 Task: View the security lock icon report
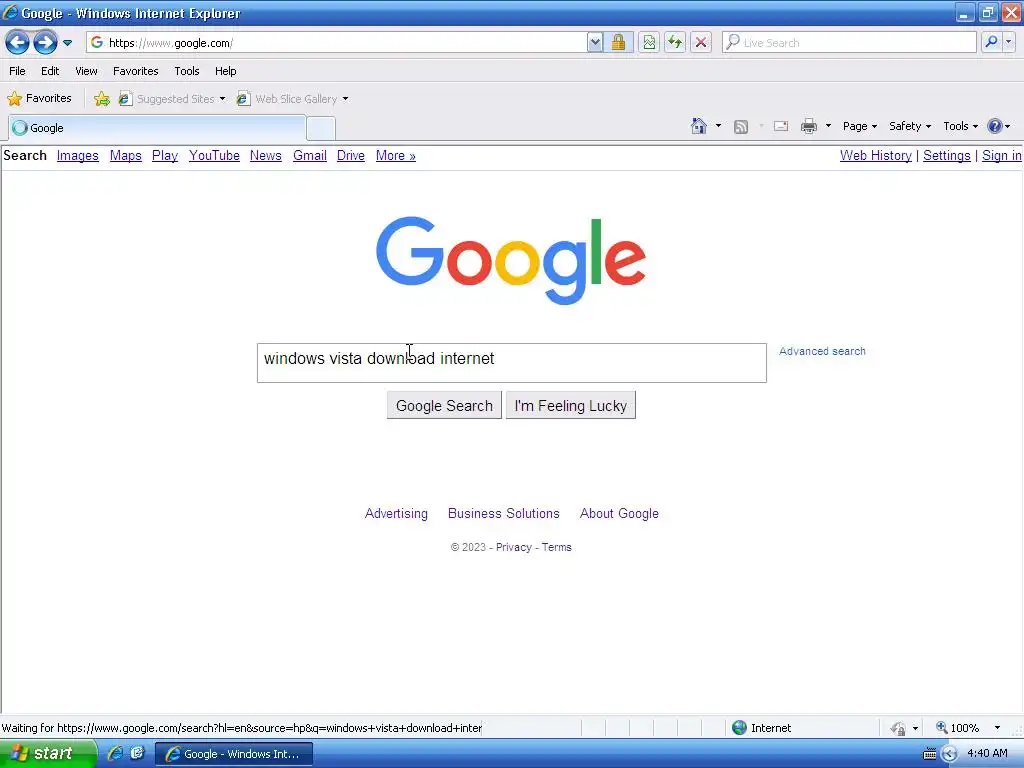pos(618,43)
